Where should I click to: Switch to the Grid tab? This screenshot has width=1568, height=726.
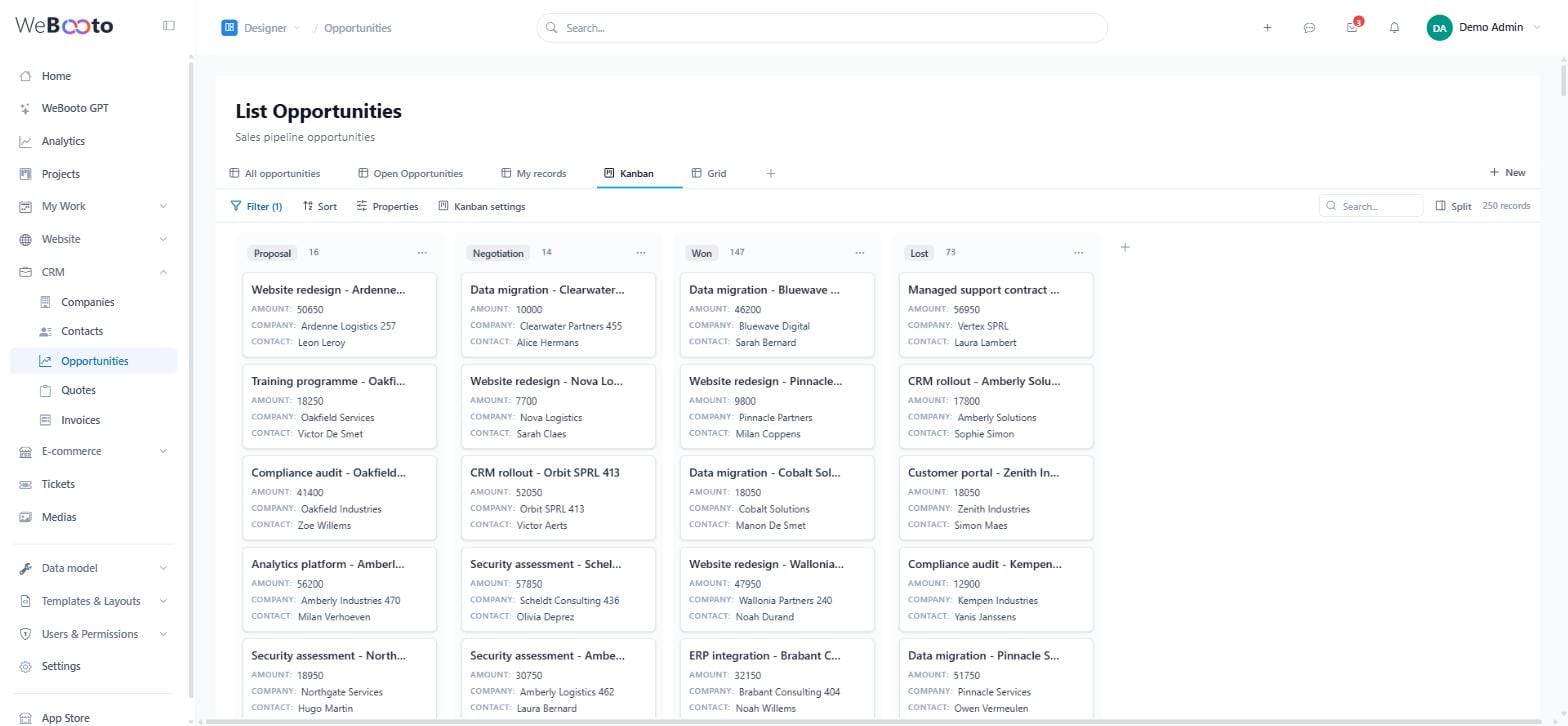pyautogui.click(x=709, y=174)
